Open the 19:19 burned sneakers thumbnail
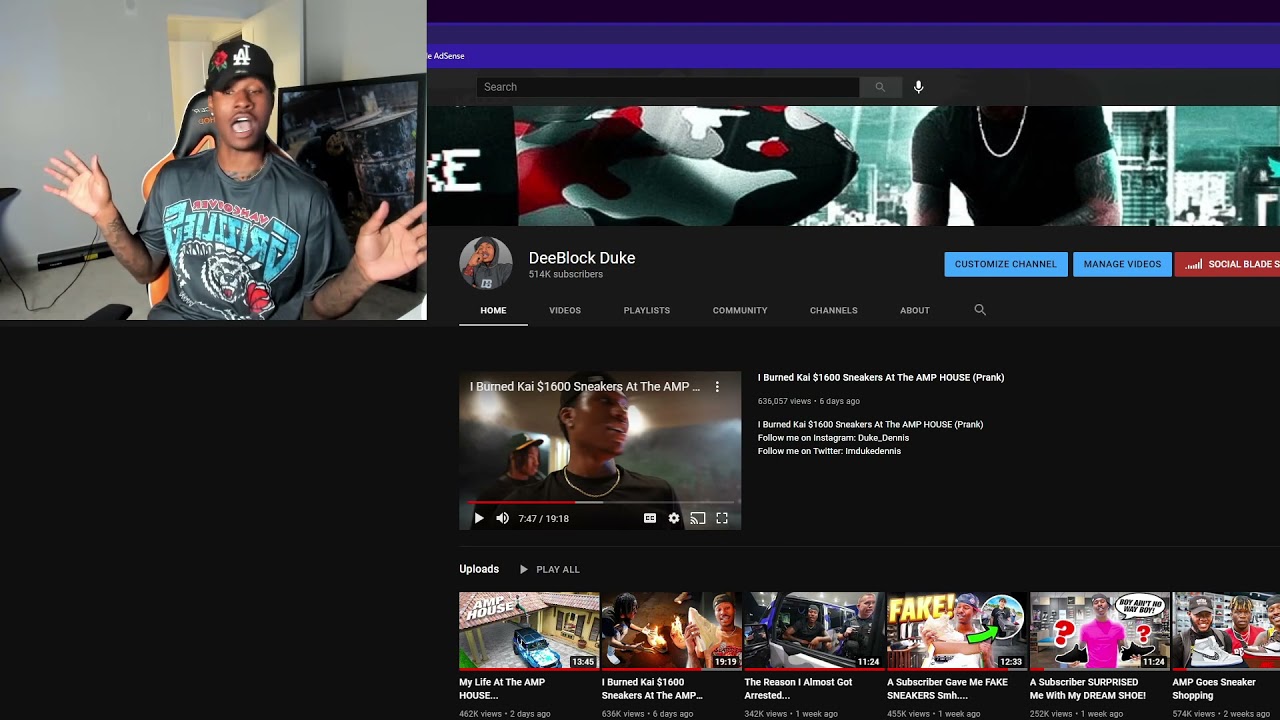This screenshot has height=720, width=1280. (x=672, y=630)
